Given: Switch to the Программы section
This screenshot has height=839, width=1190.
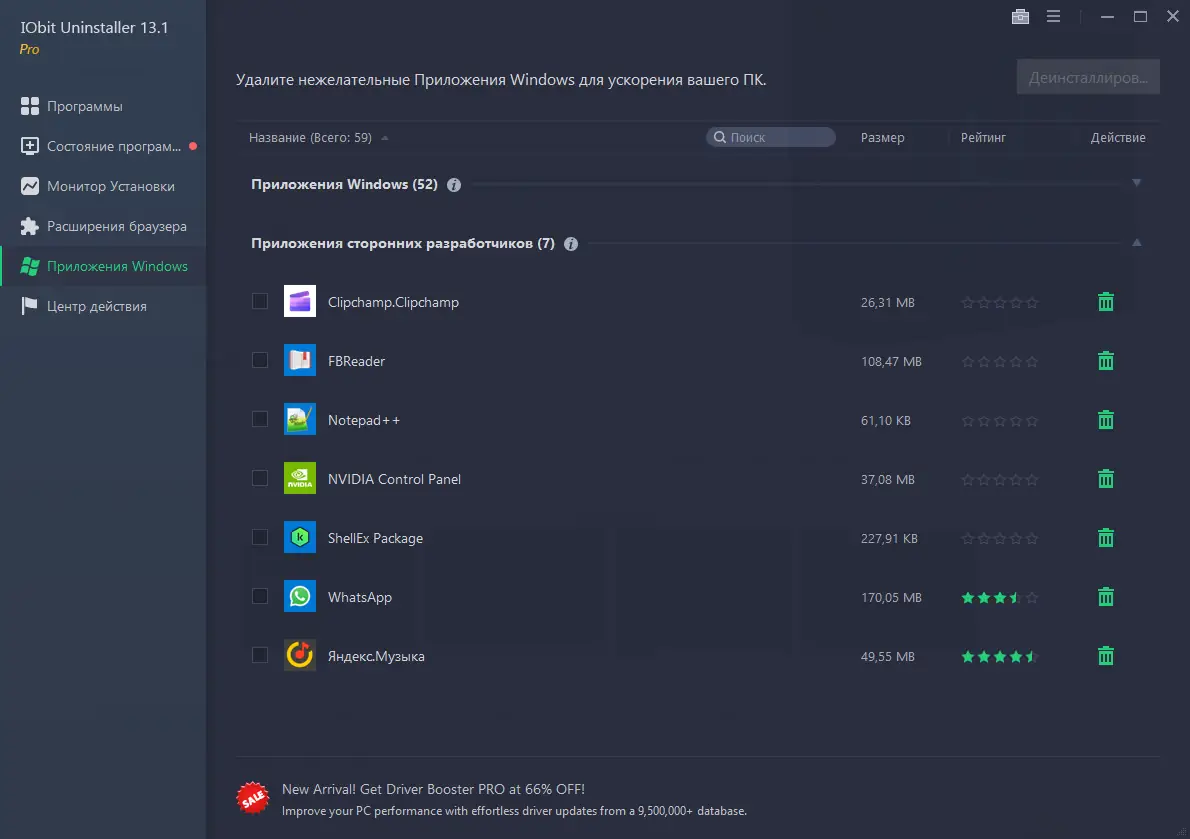Looking at the screenshot, I should pyautogui.click(x=28, y=106).
